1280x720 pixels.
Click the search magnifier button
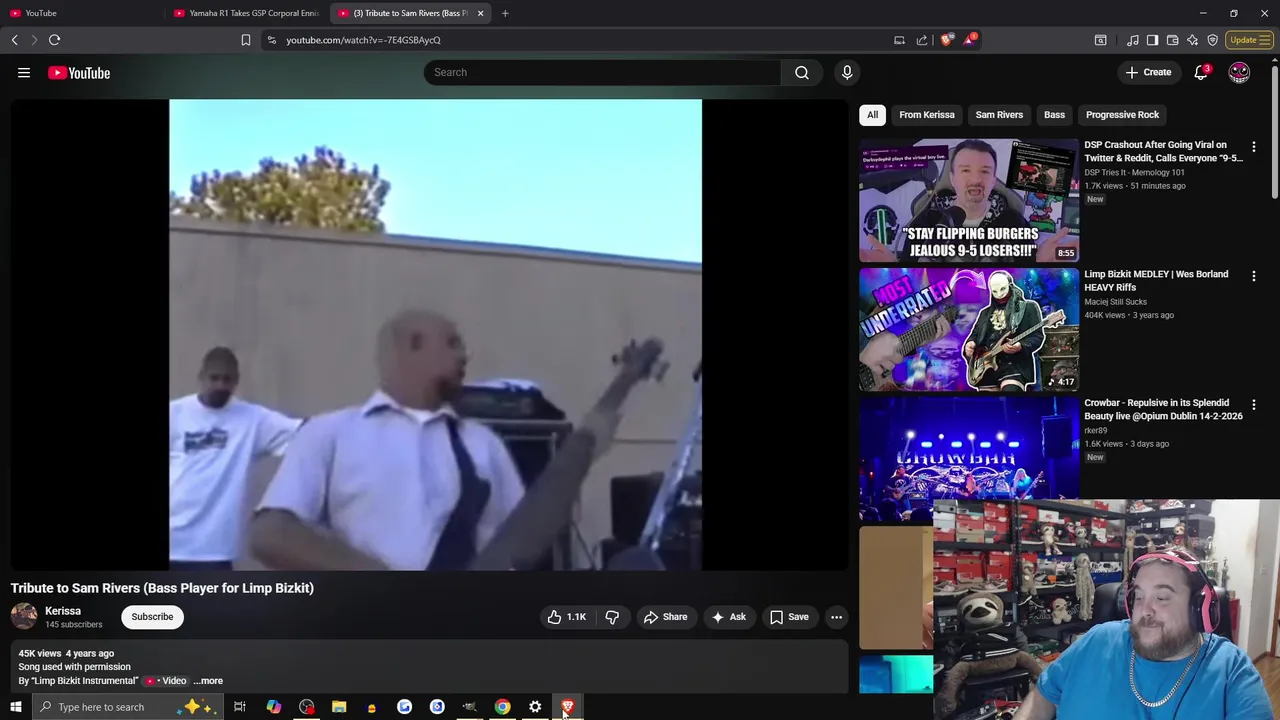coord(802,72)
